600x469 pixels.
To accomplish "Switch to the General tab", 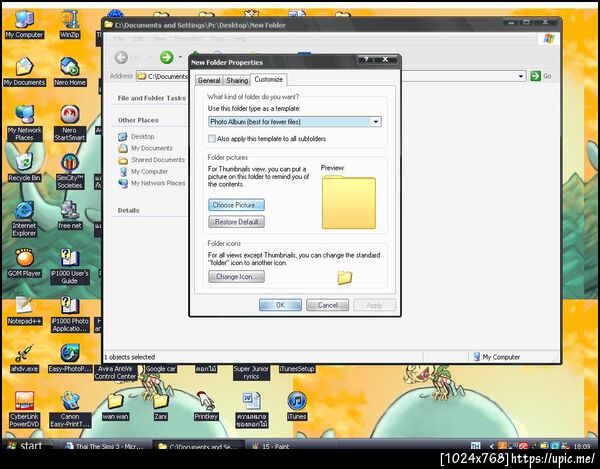I will click(x=209, y=80).
